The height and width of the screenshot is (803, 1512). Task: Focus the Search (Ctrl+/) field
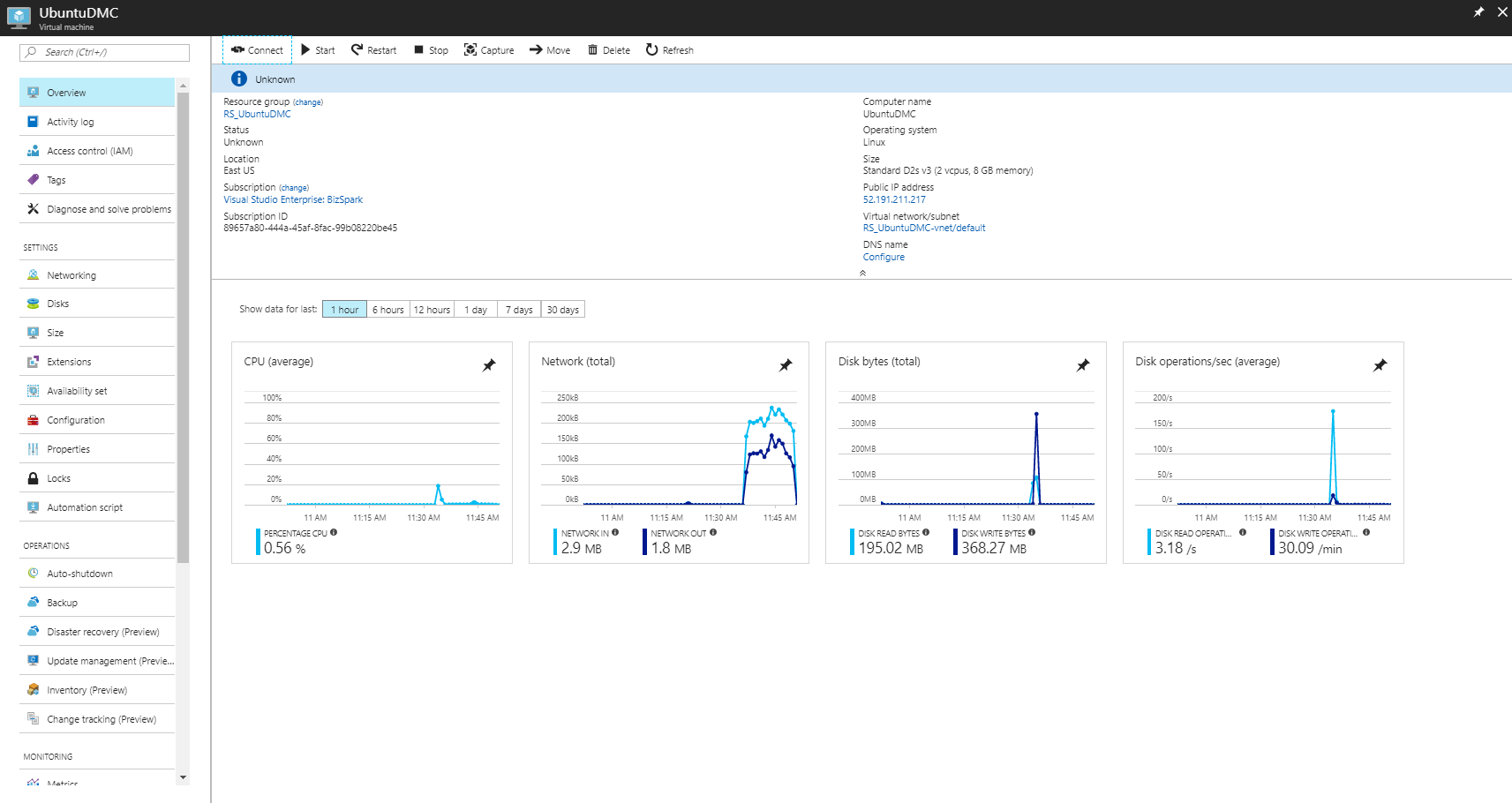[104, 52]
